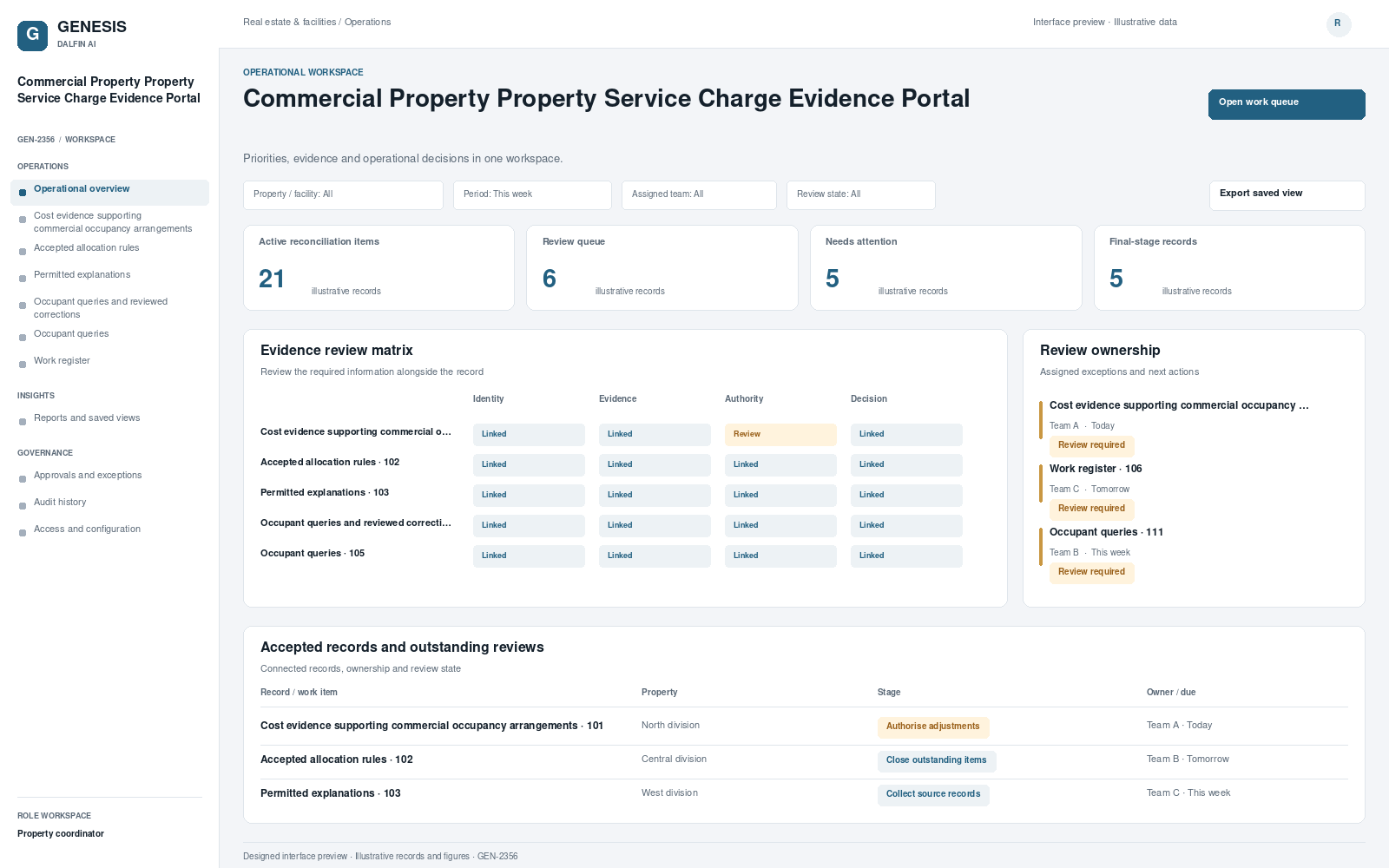Click the Review chip under Authority
1389x868 pixels.
(x=780, y=434)
